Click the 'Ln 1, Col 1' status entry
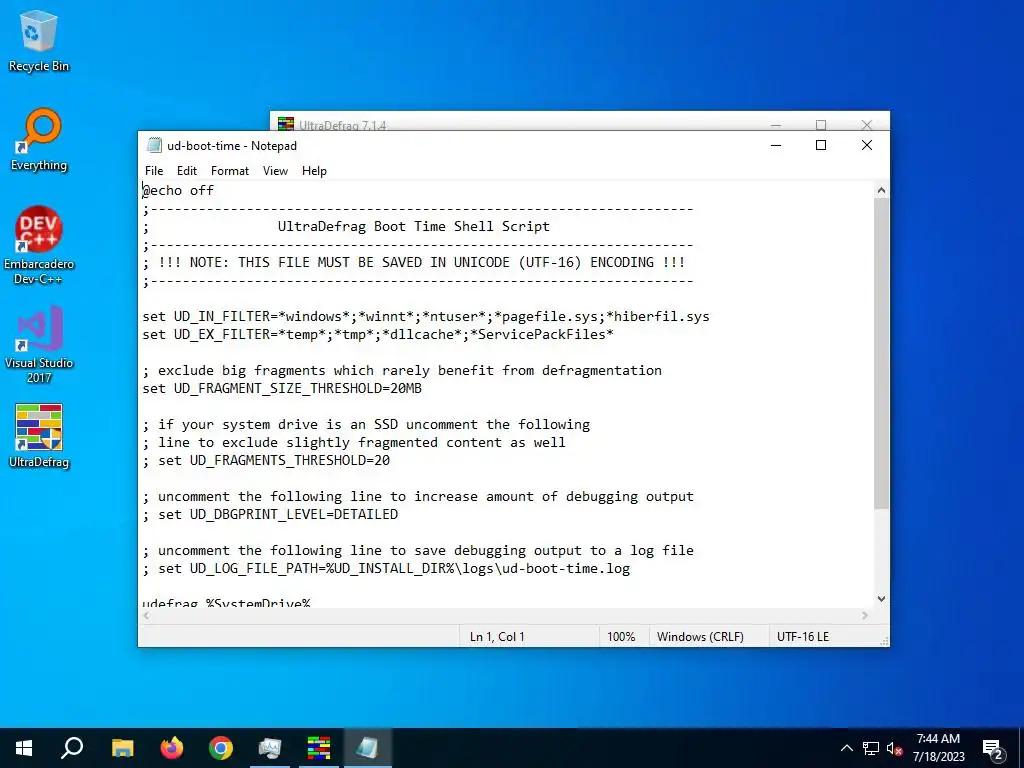1024x768 pixels. pyautogui.click(x=497, y=637)
